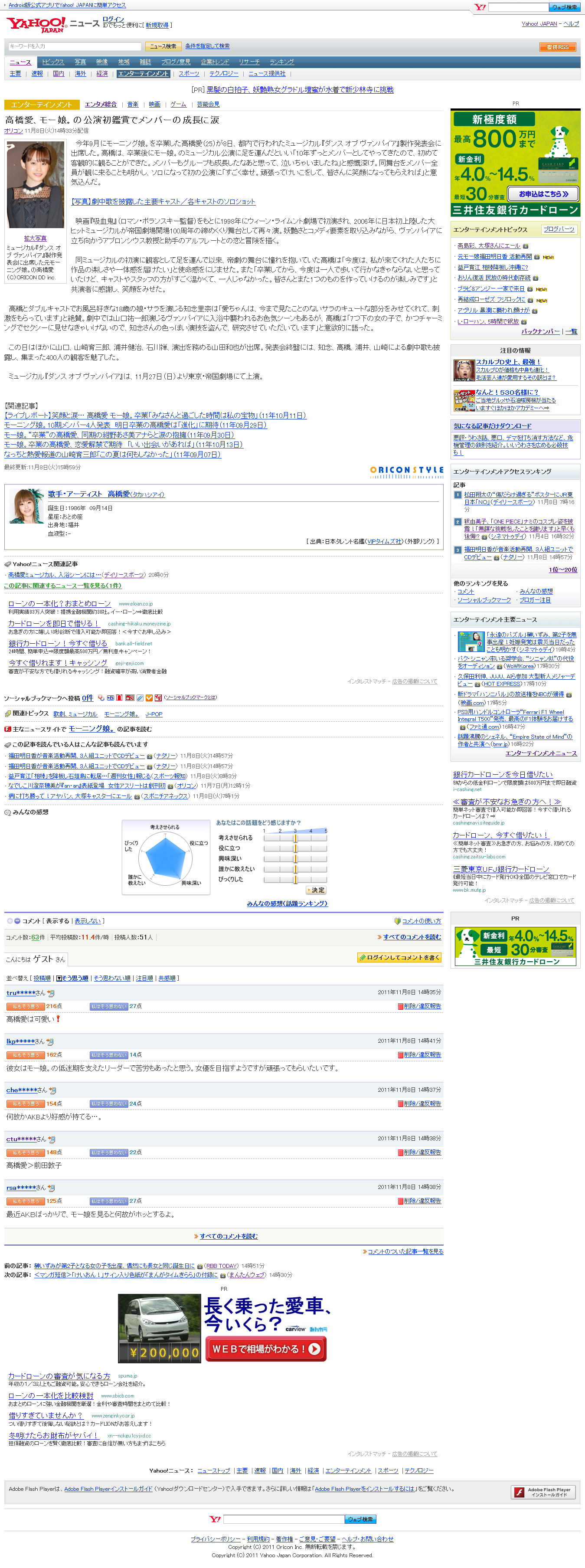Click the red report icon on rsa***** comment
This screenshot has width=585, height=1568.
pyautogui.click(x=401, y=1201)
